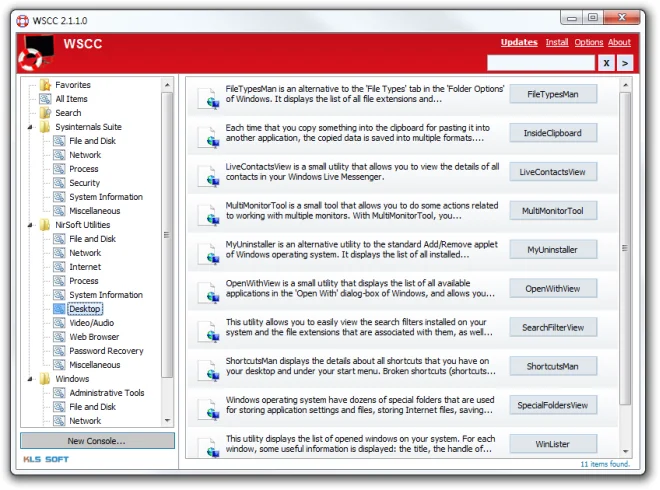Click the InsideClipboard row program icon
Image resolution: width=660 pixels, height=490 pixels.
(x=209, y=137)
